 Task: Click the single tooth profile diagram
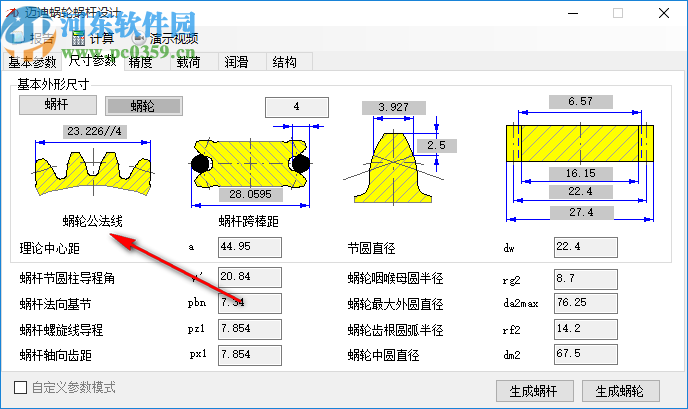393,168
